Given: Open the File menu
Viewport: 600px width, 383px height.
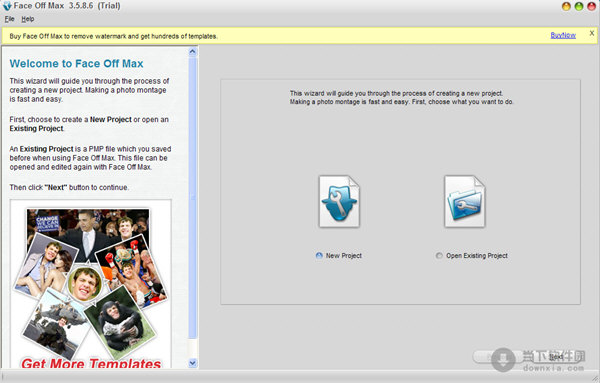Looking at the screenshot, I should coord(9,19).
